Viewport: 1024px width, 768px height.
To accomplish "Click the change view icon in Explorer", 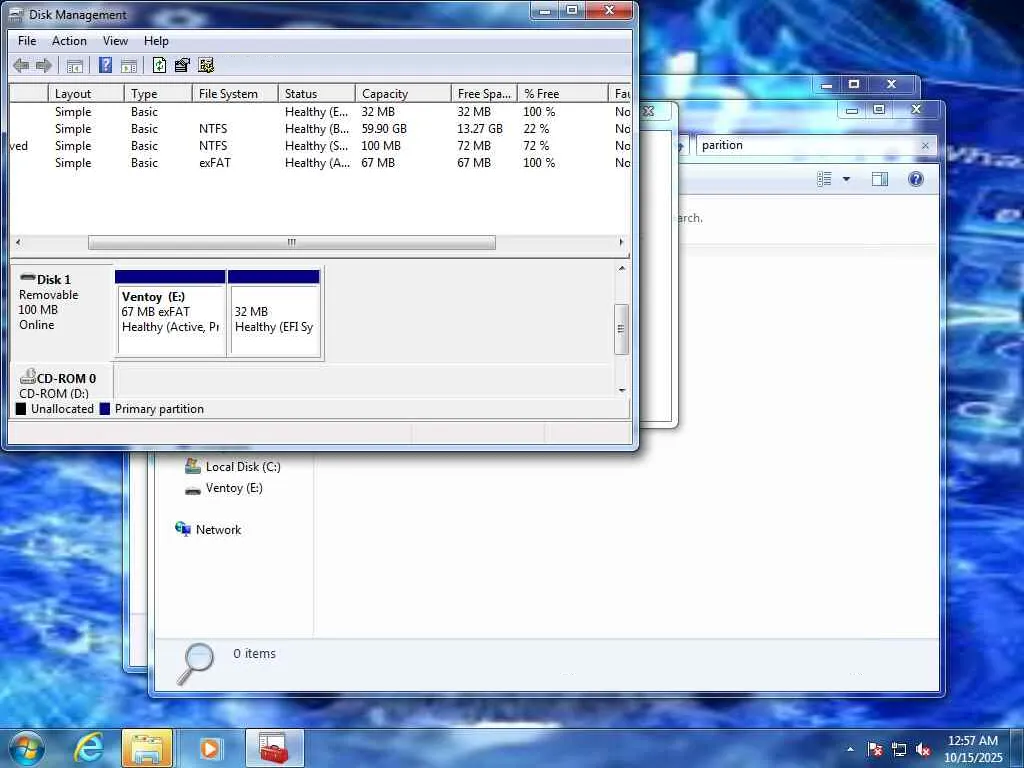I will pos(824,179).
